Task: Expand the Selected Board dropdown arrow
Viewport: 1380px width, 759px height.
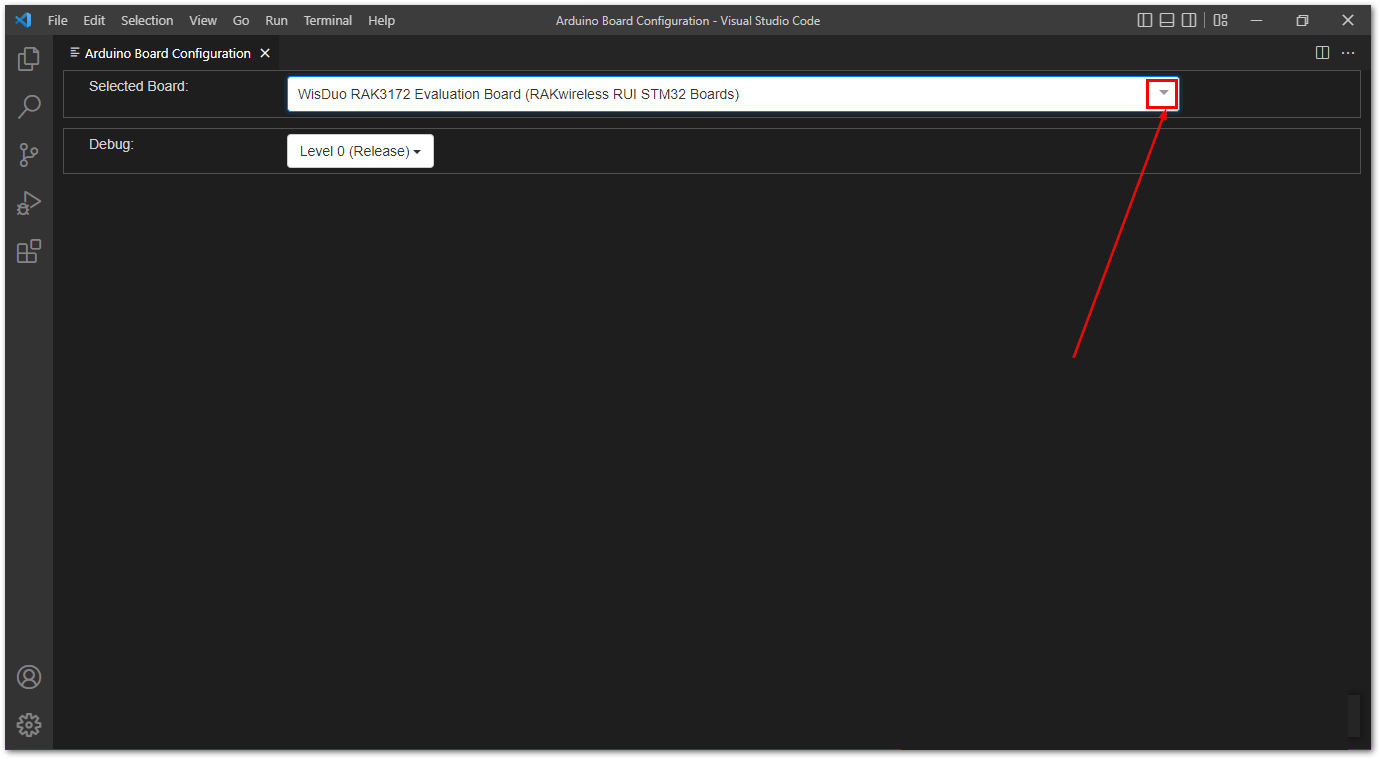Action: coord(1163,93)
